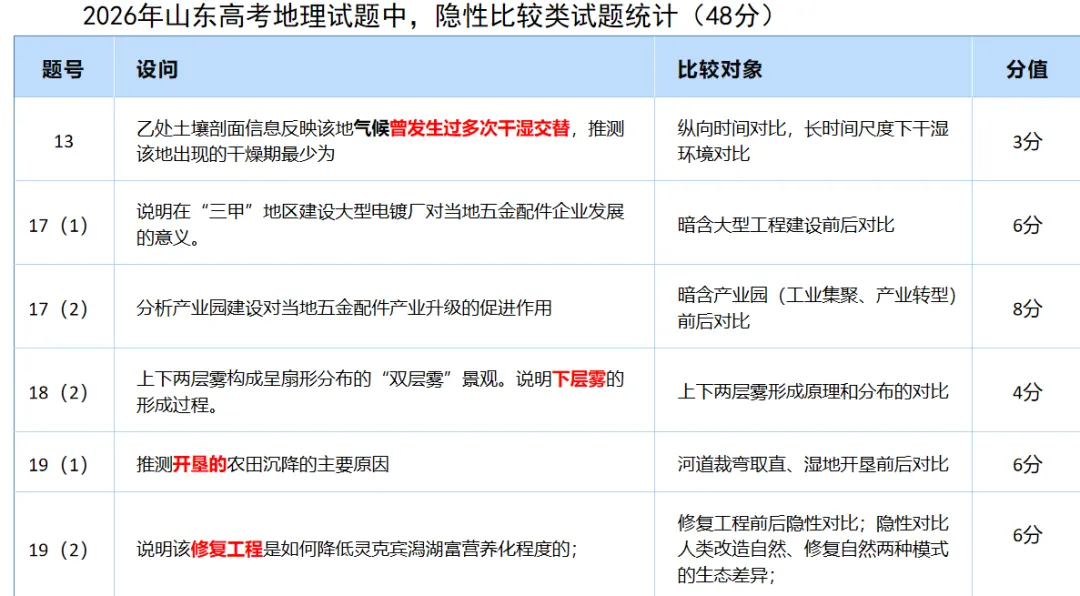Click question number cell 13
The image size is (1080, 596).
[x=64, y=141]
